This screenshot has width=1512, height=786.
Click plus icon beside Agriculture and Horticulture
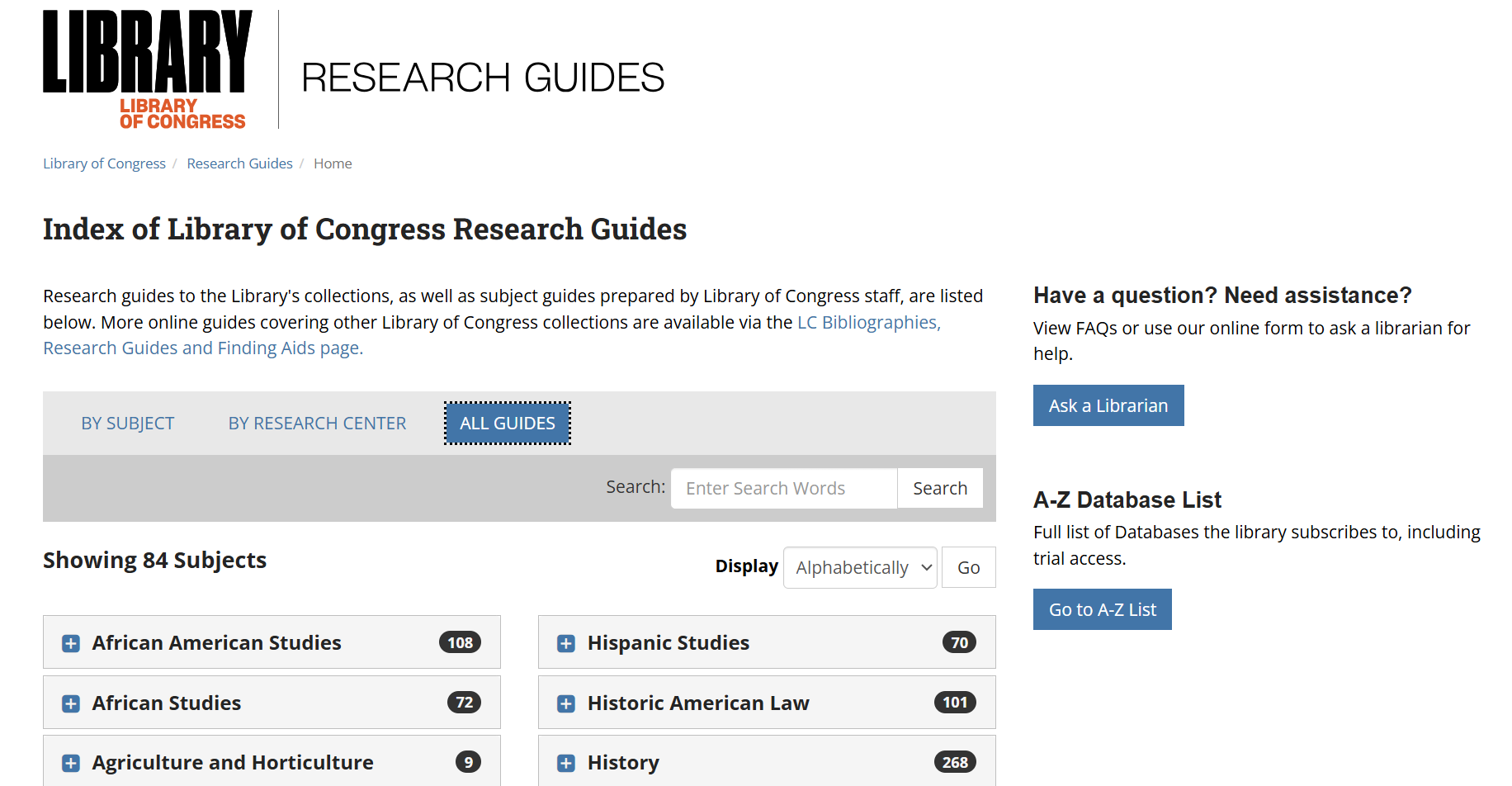(71, 763)
